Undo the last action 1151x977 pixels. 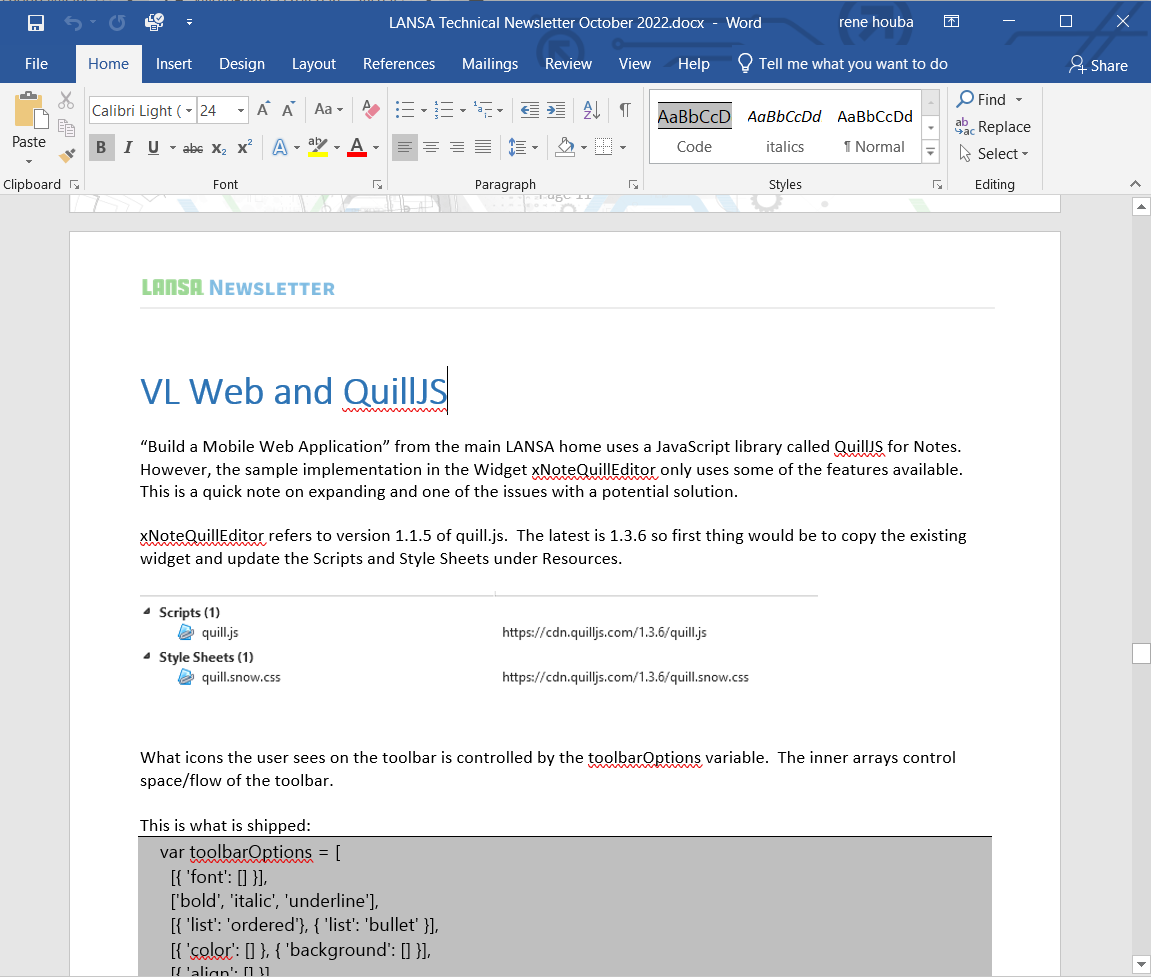(x=73, y=23)
